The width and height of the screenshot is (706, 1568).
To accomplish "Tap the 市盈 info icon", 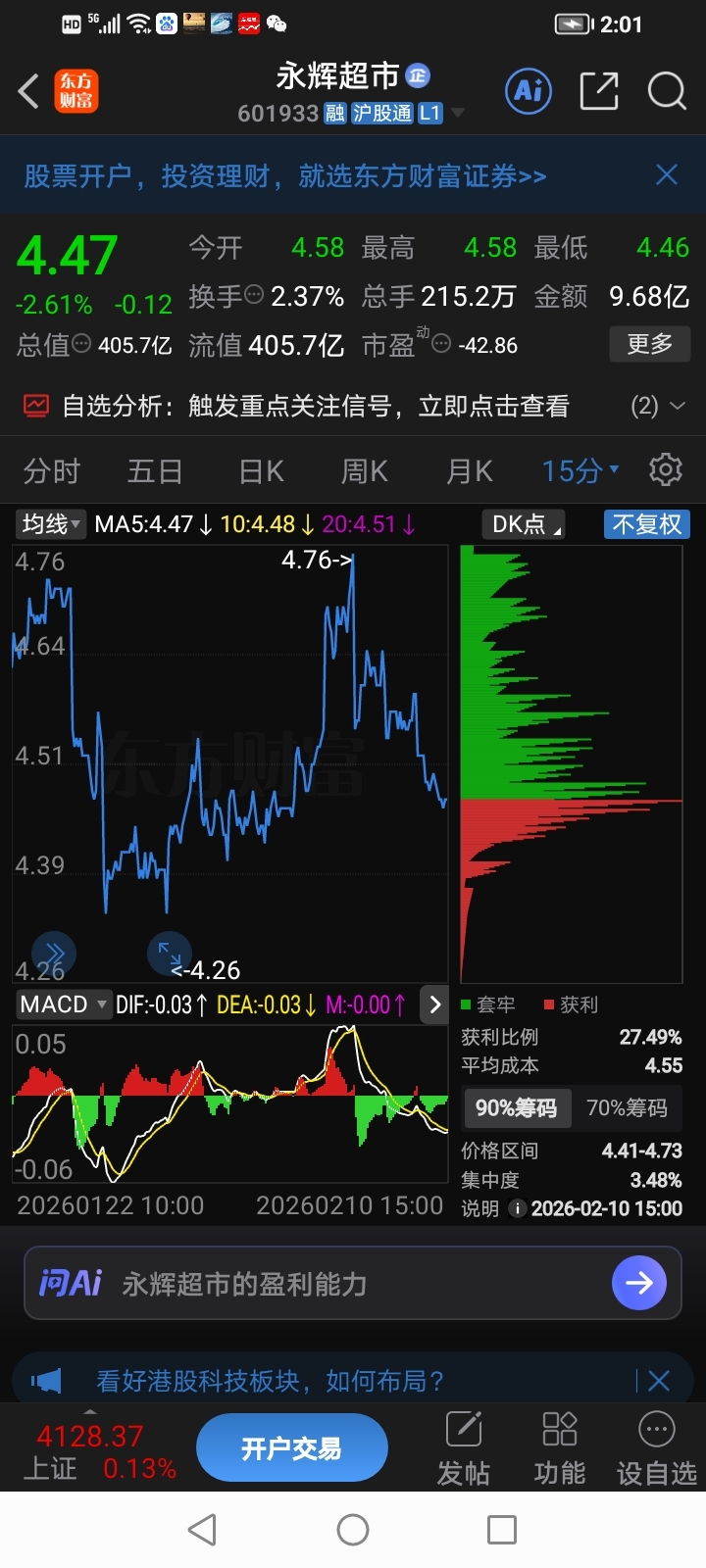I will pyautogui.click(x=441, y=344).
